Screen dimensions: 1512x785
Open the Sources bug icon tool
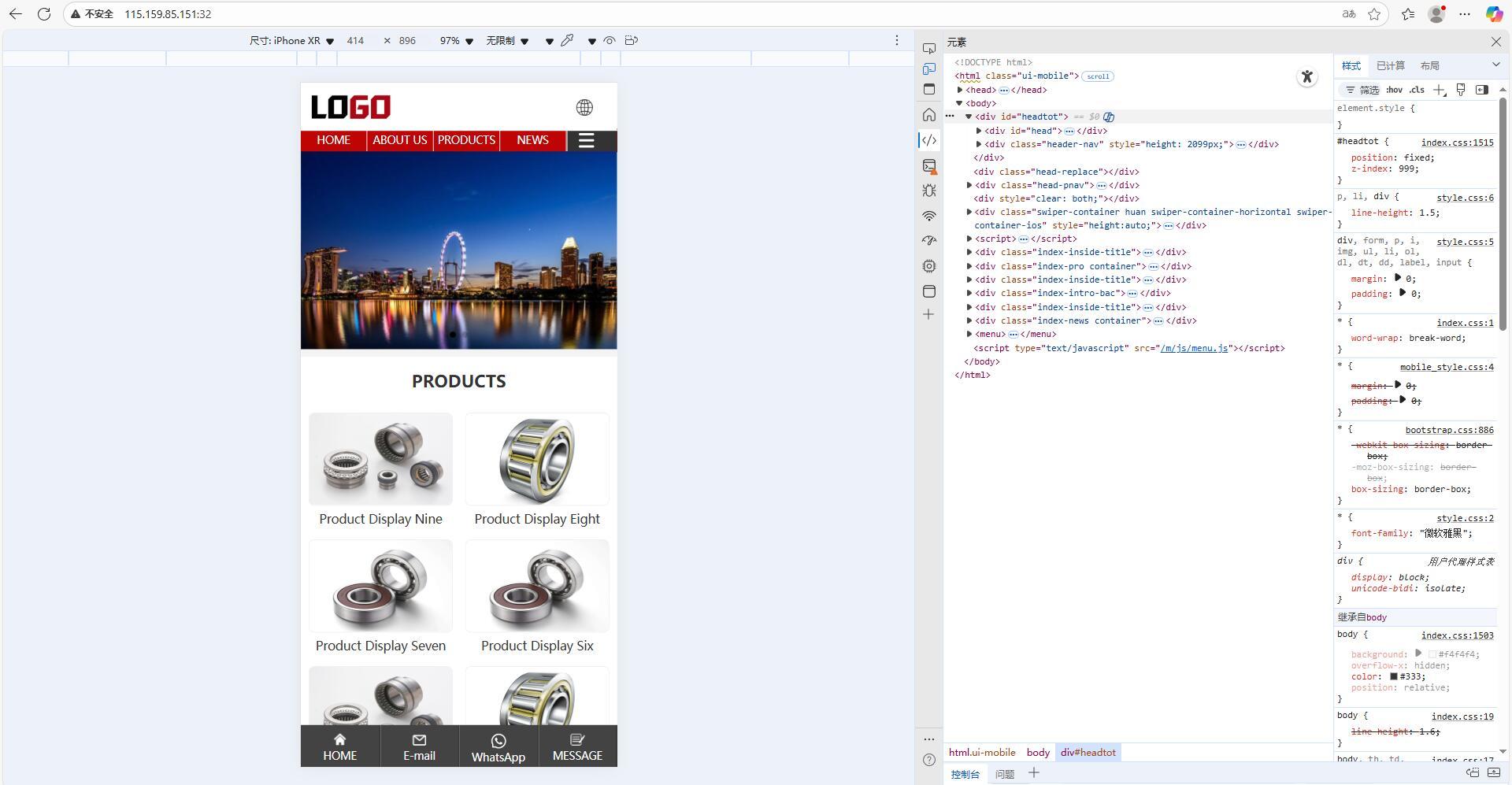tap(929, 191)
